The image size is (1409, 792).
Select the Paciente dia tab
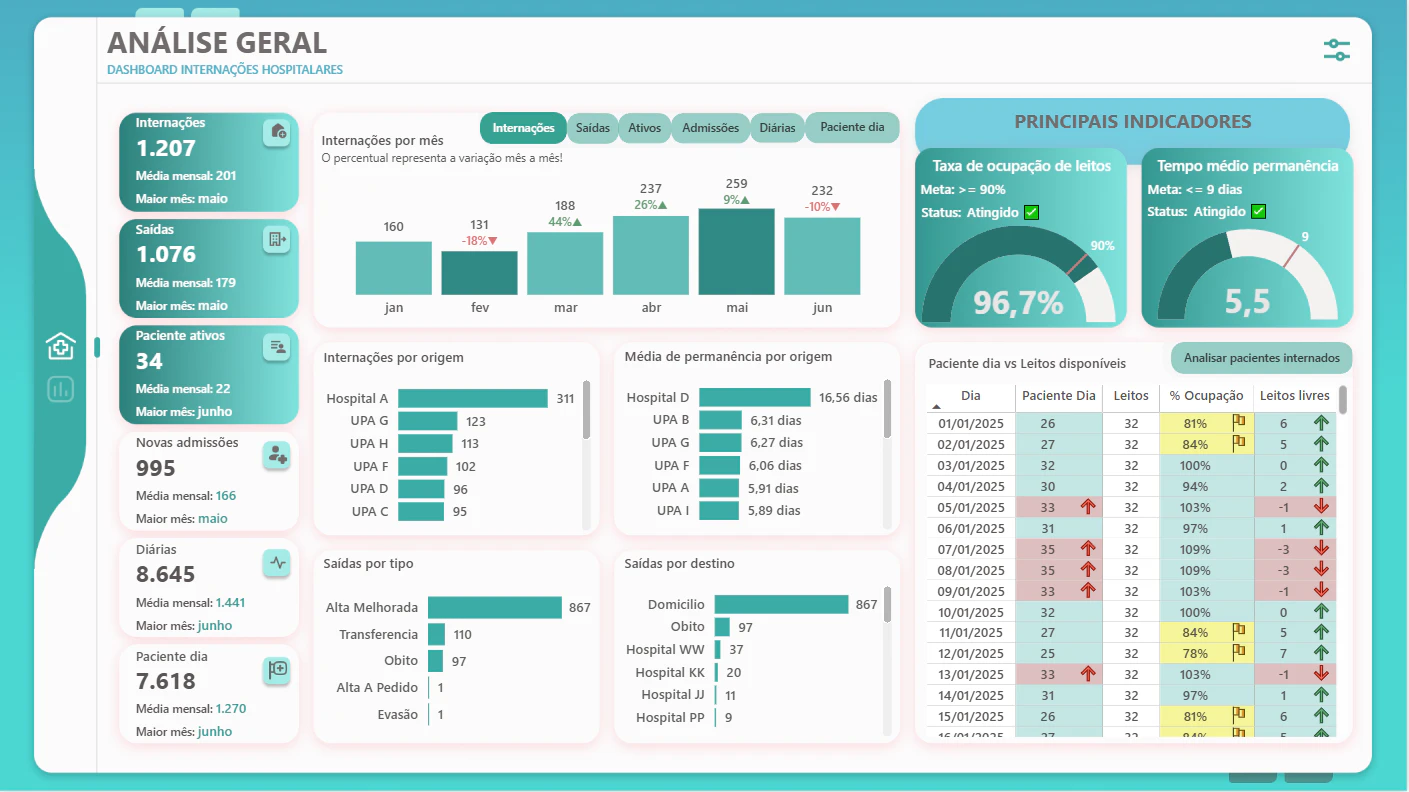point(852,128)
